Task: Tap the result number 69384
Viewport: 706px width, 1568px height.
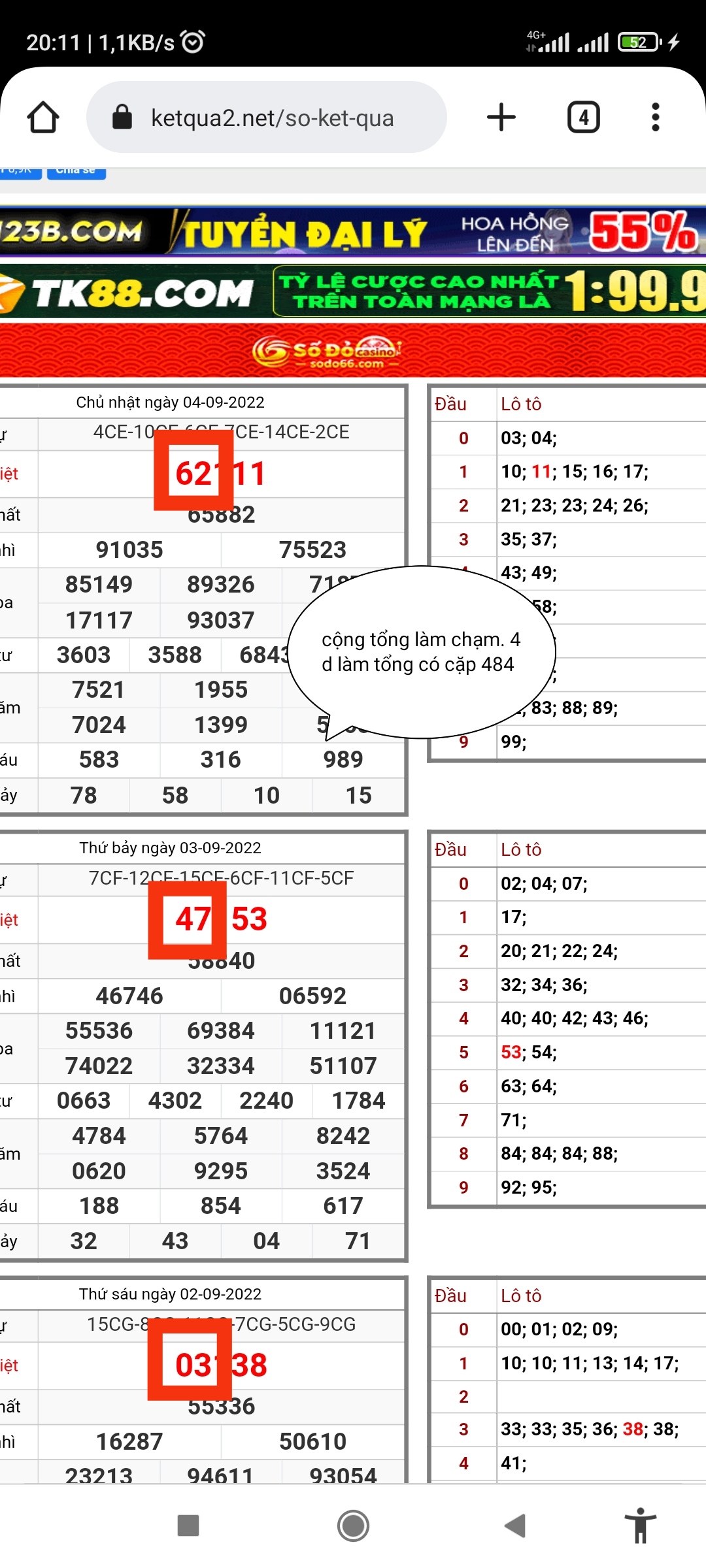Action: 221,1031
